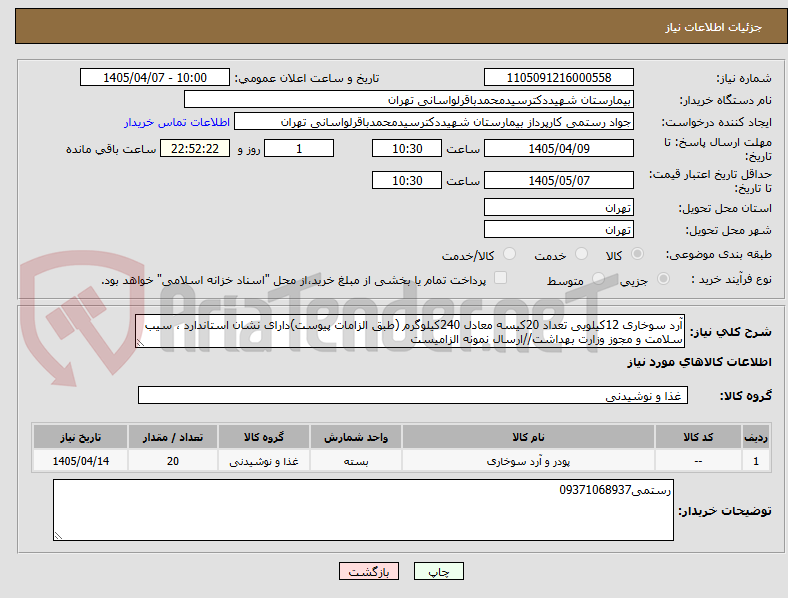Click the resize handle of description textarea
Image resolution: width=788 pixels, height=598 pixels.
[x=140, y=343]
